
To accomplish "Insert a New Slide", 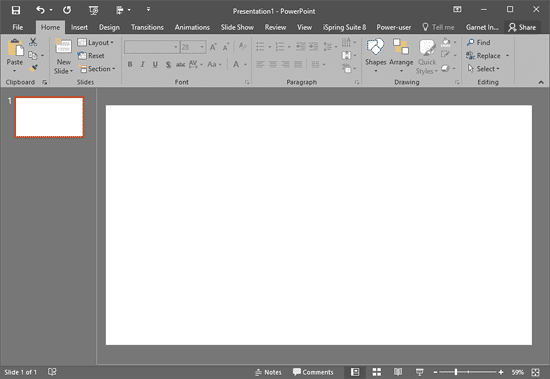I will (x=63, y=56).
